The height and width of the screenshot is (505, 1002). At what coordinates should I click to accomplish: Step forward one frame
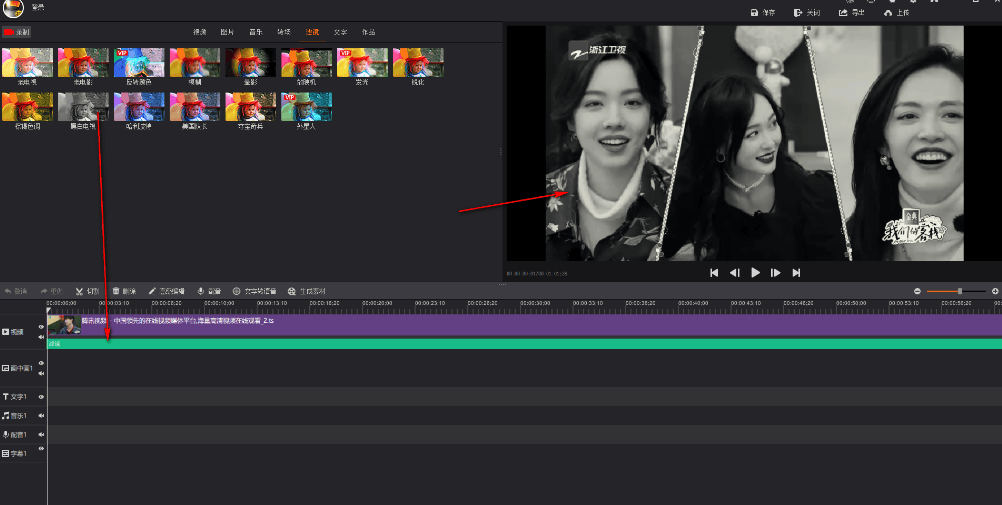tap(776, 273)
